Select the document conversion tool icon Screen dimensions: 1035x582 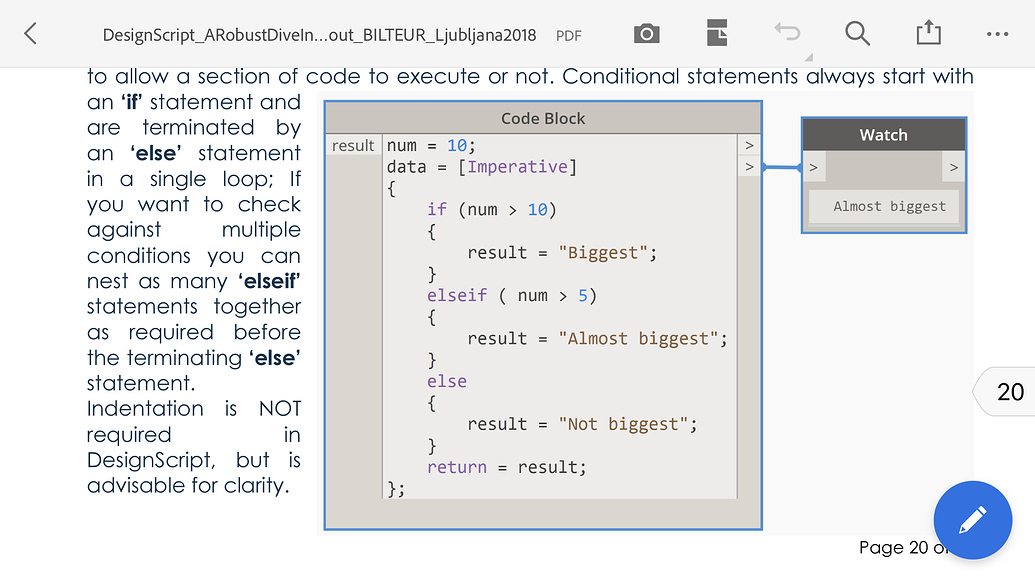(x=717, y=33)
